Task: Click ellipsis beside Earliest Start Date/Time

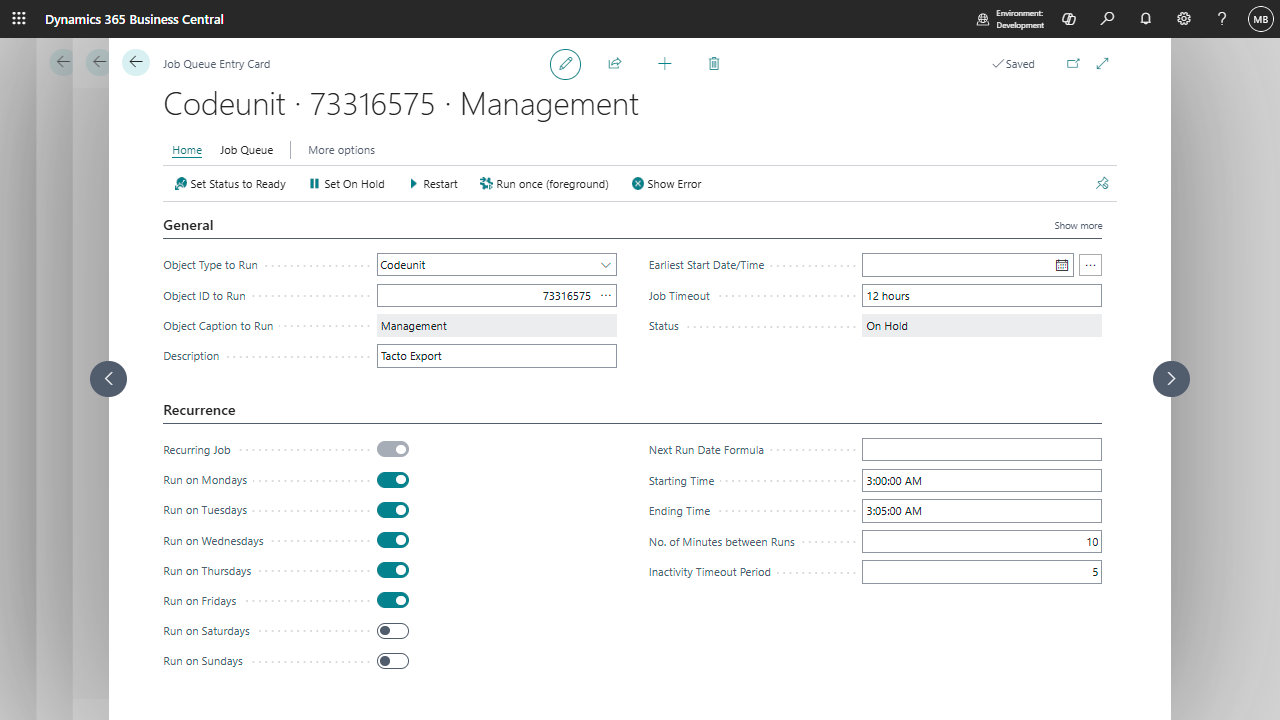Action: tap(1090, 265)
